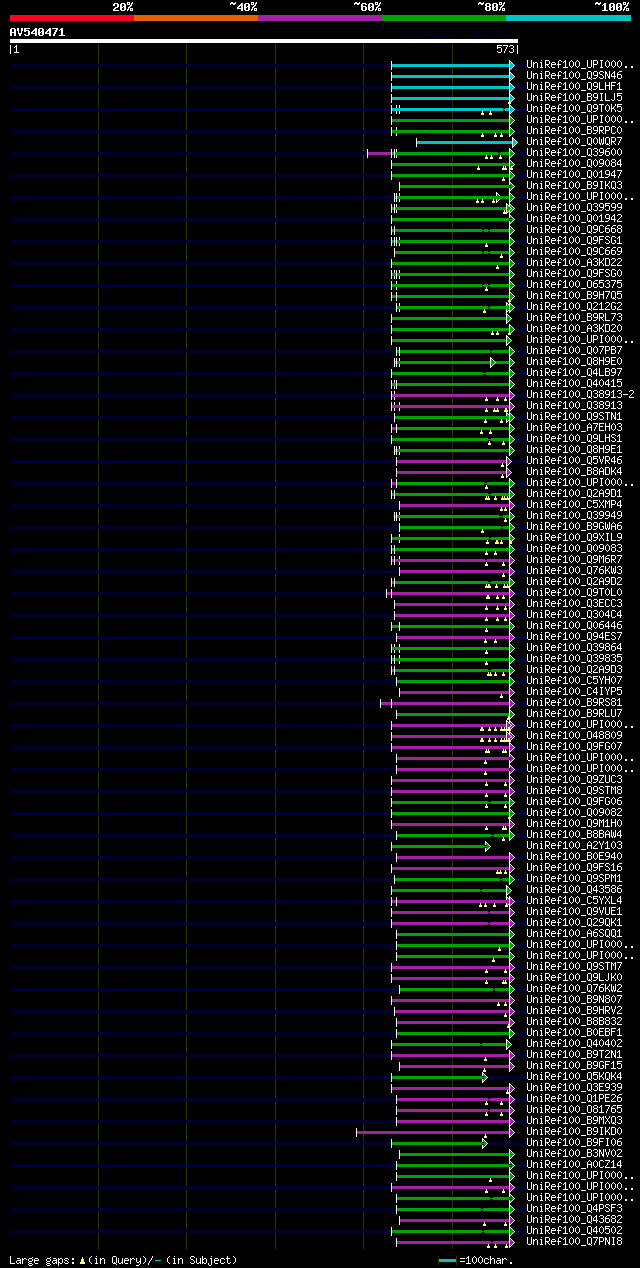Open hit UniRef100_B9RPC0

(574, 130)
